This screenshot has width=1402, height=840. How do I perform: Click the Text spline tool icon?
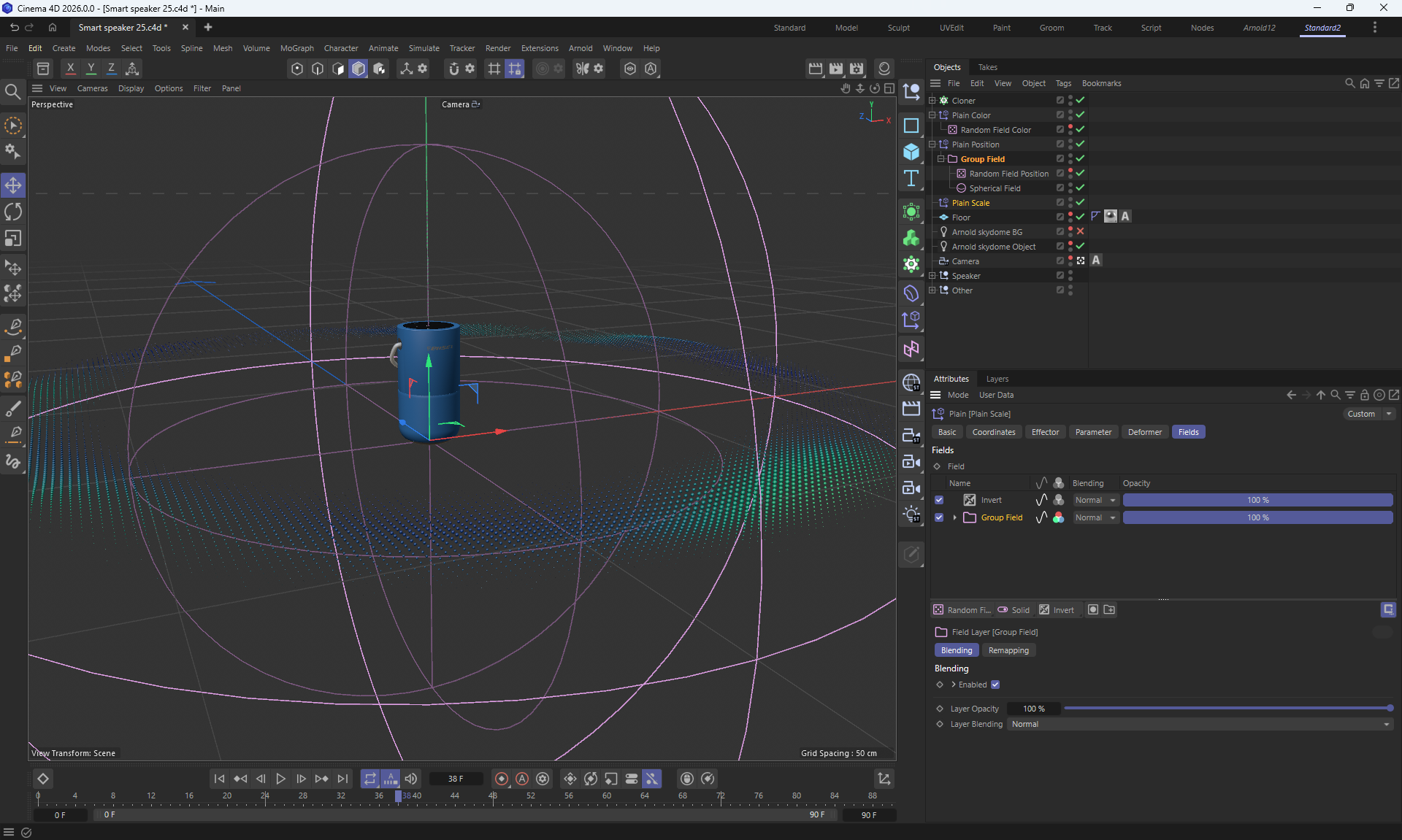coord(911,179)
